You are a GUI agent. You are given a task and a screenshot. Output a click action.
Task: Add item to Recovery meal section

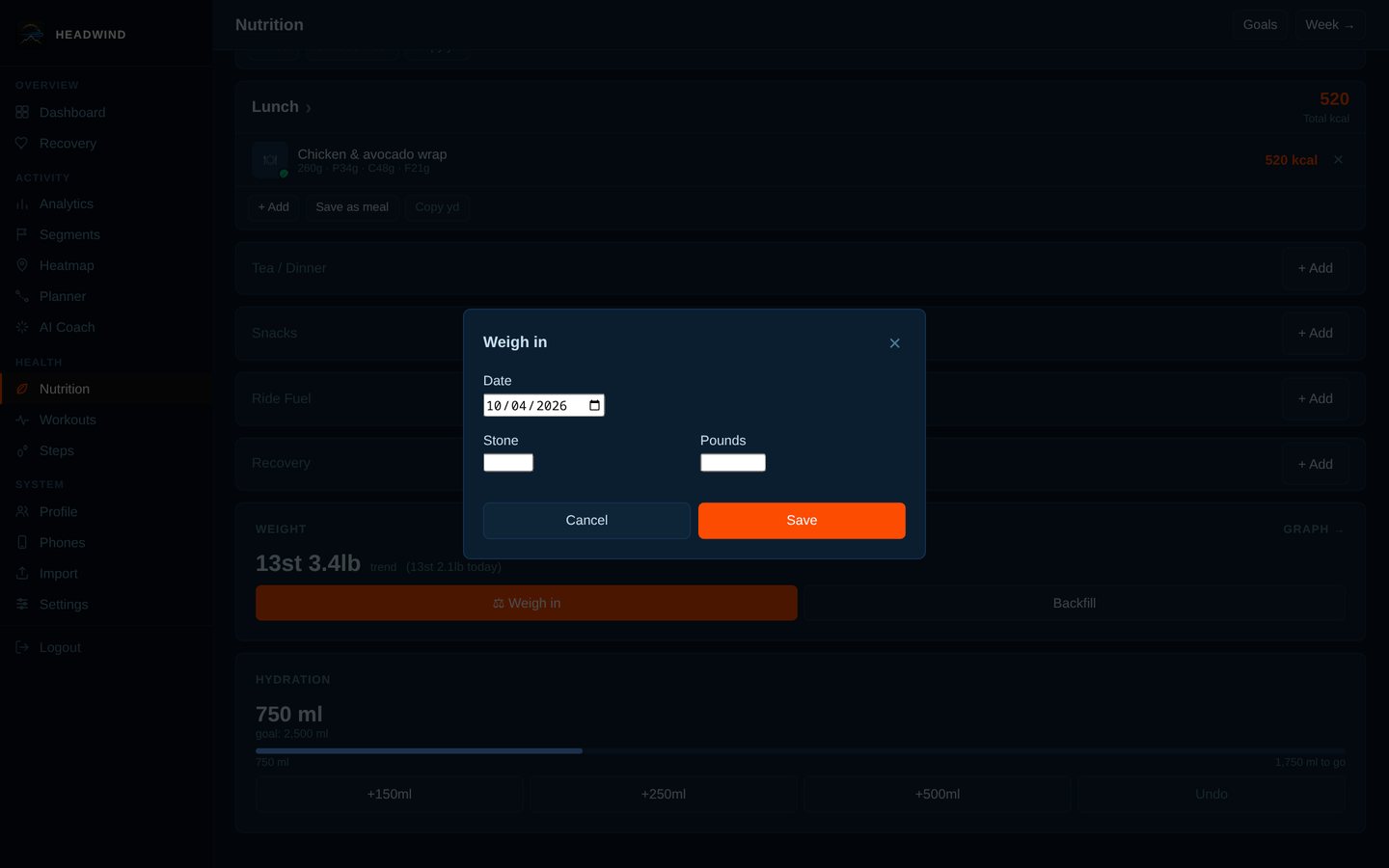(1315, 464)
